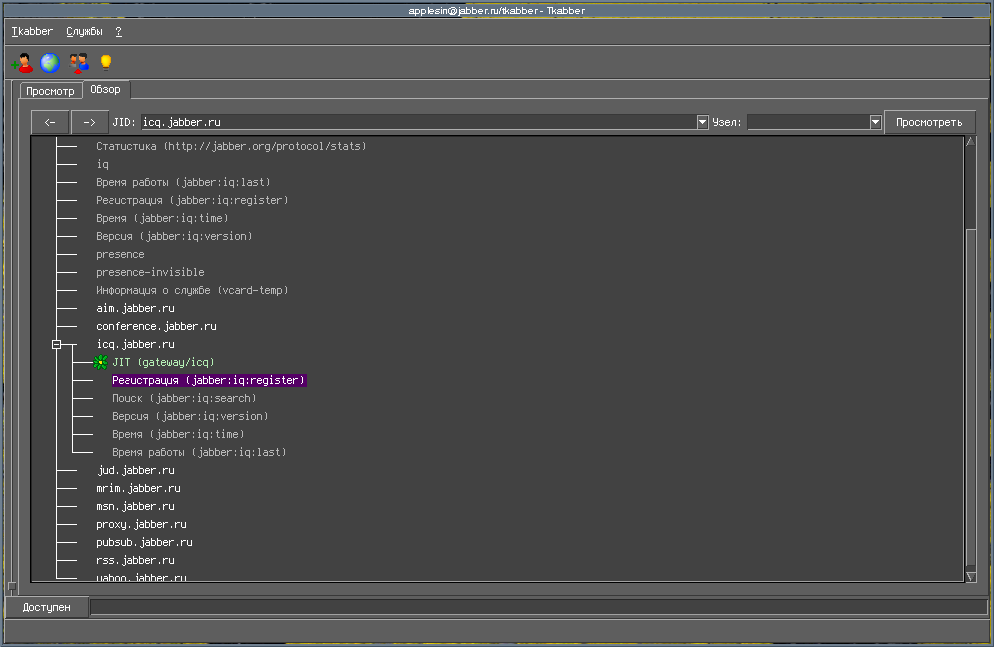Image resolution: width=994 pixels, height=647 pixels.
Task: Click the add user toolbar icon
Action: [x=22, y=64]
